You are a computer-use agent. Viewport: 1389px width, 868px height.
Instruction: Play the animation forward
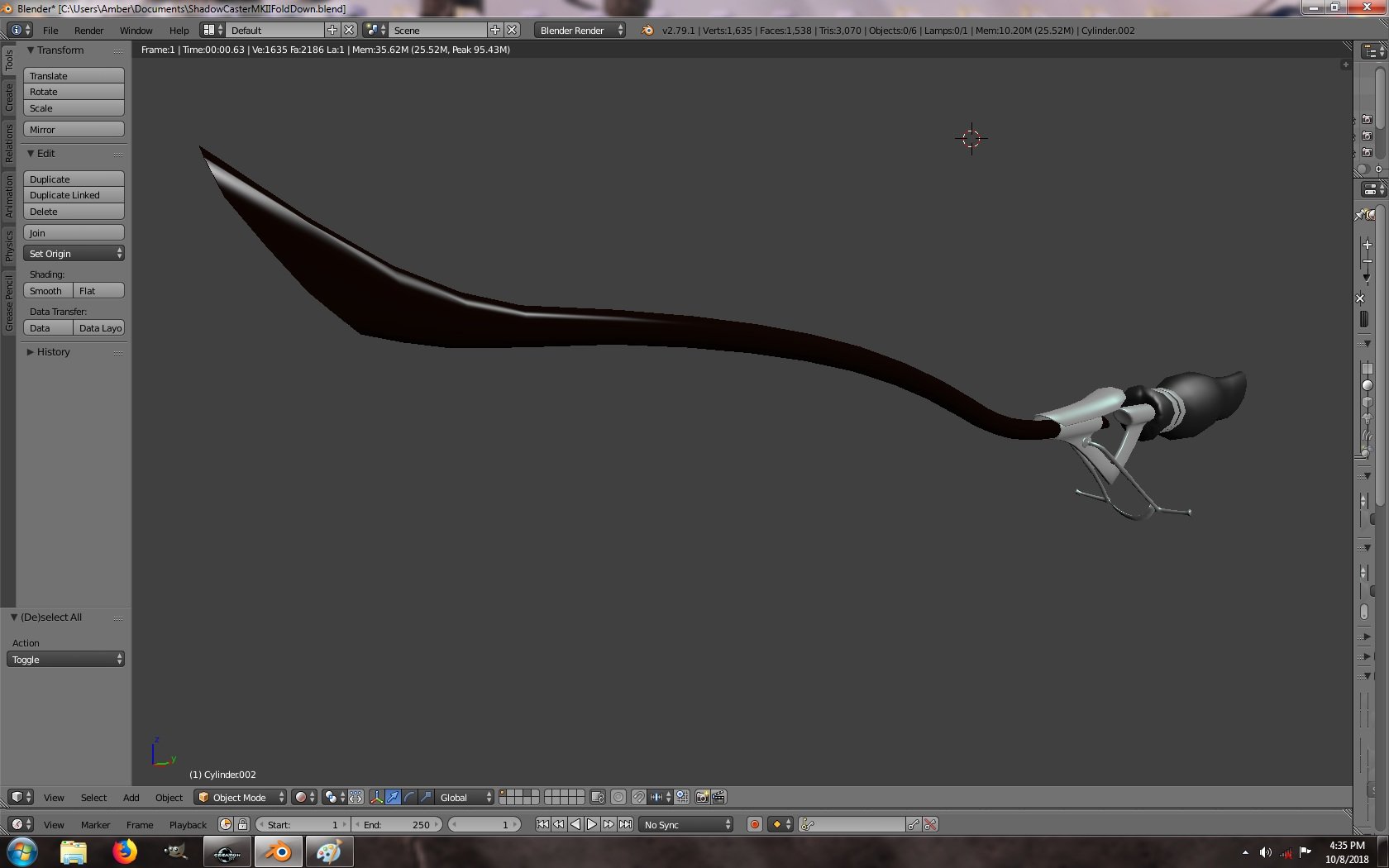(x=592, y=824)
